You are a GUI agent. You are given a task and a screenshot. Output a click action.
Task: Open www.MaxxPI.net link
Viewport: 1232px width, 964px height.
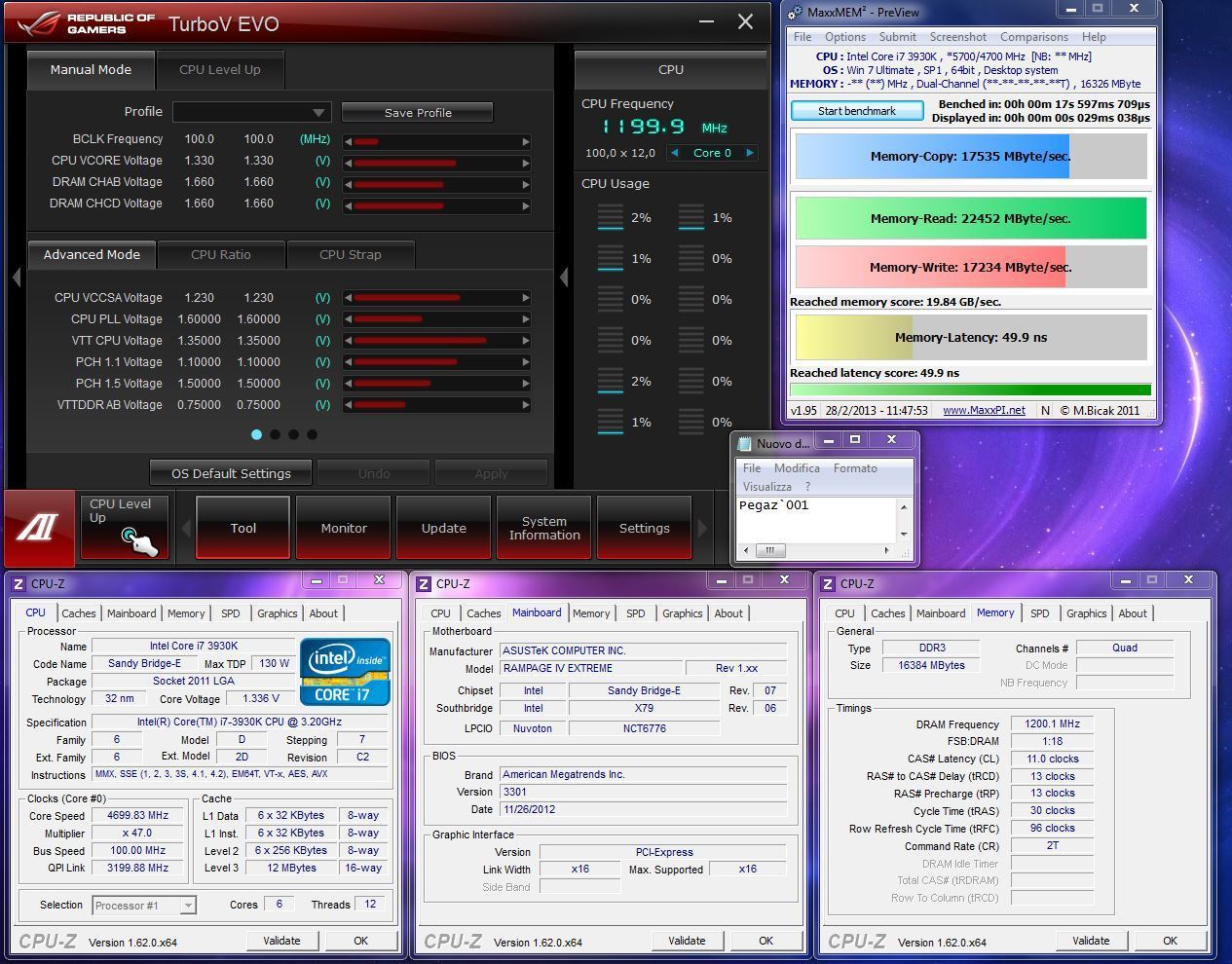pos(984,410)
